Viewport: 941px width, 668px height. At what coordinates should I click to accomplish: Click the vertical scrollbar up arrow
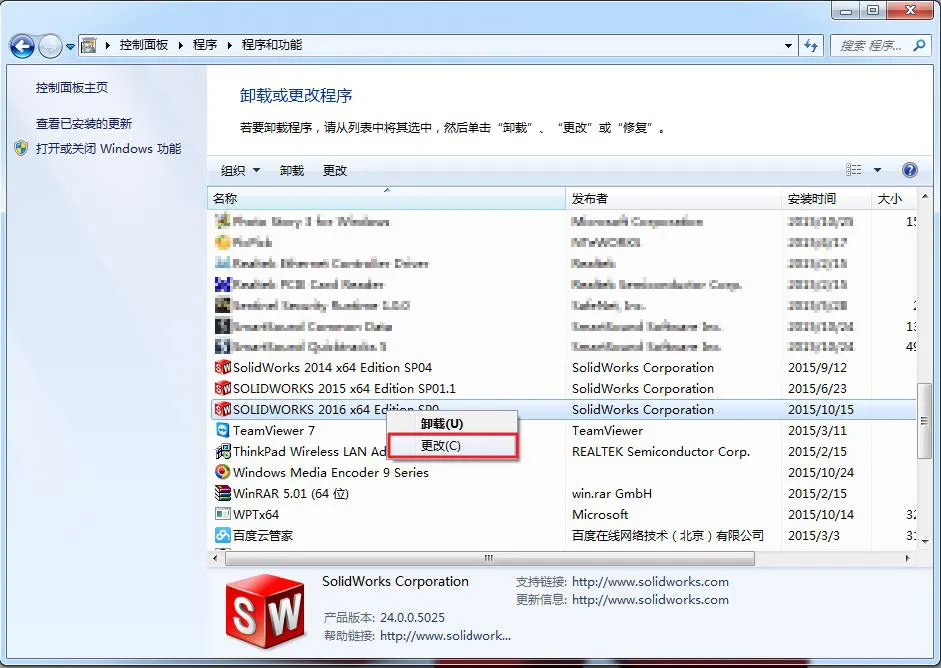(x=924, y=197)
